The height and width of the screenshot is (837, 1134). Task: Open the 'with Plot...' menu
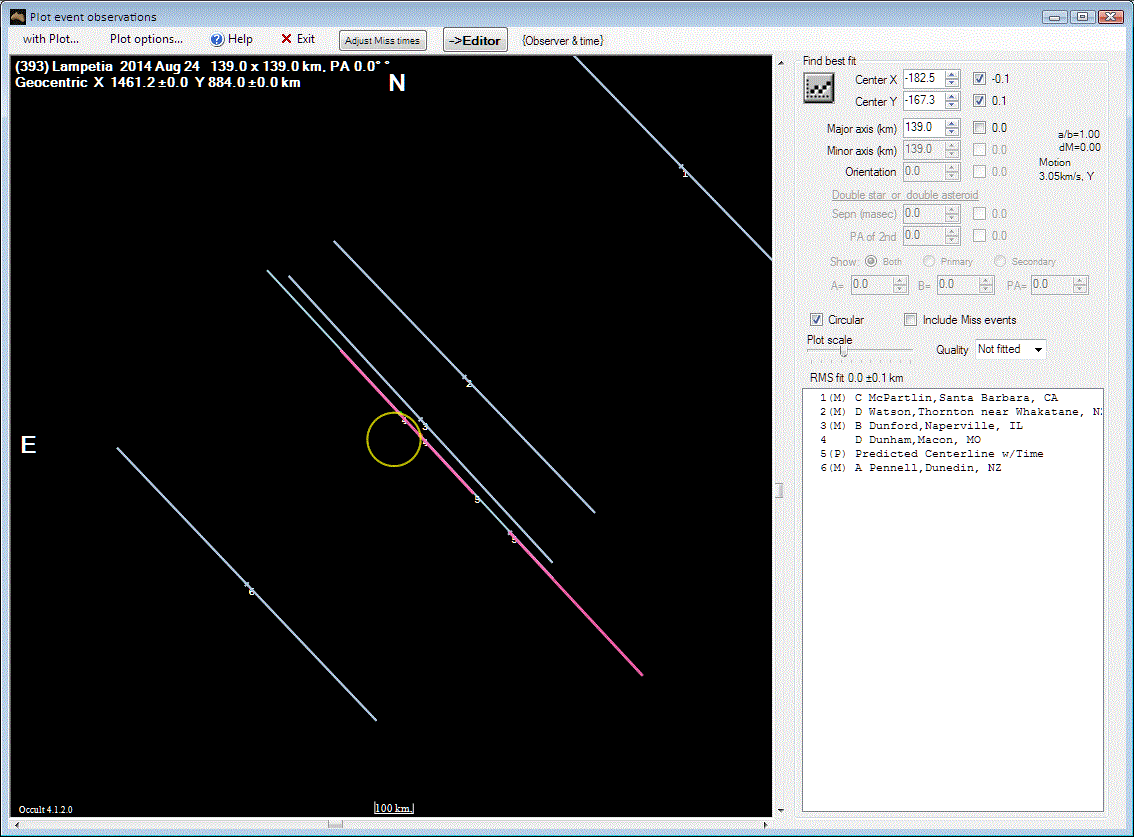pos(51,39)
